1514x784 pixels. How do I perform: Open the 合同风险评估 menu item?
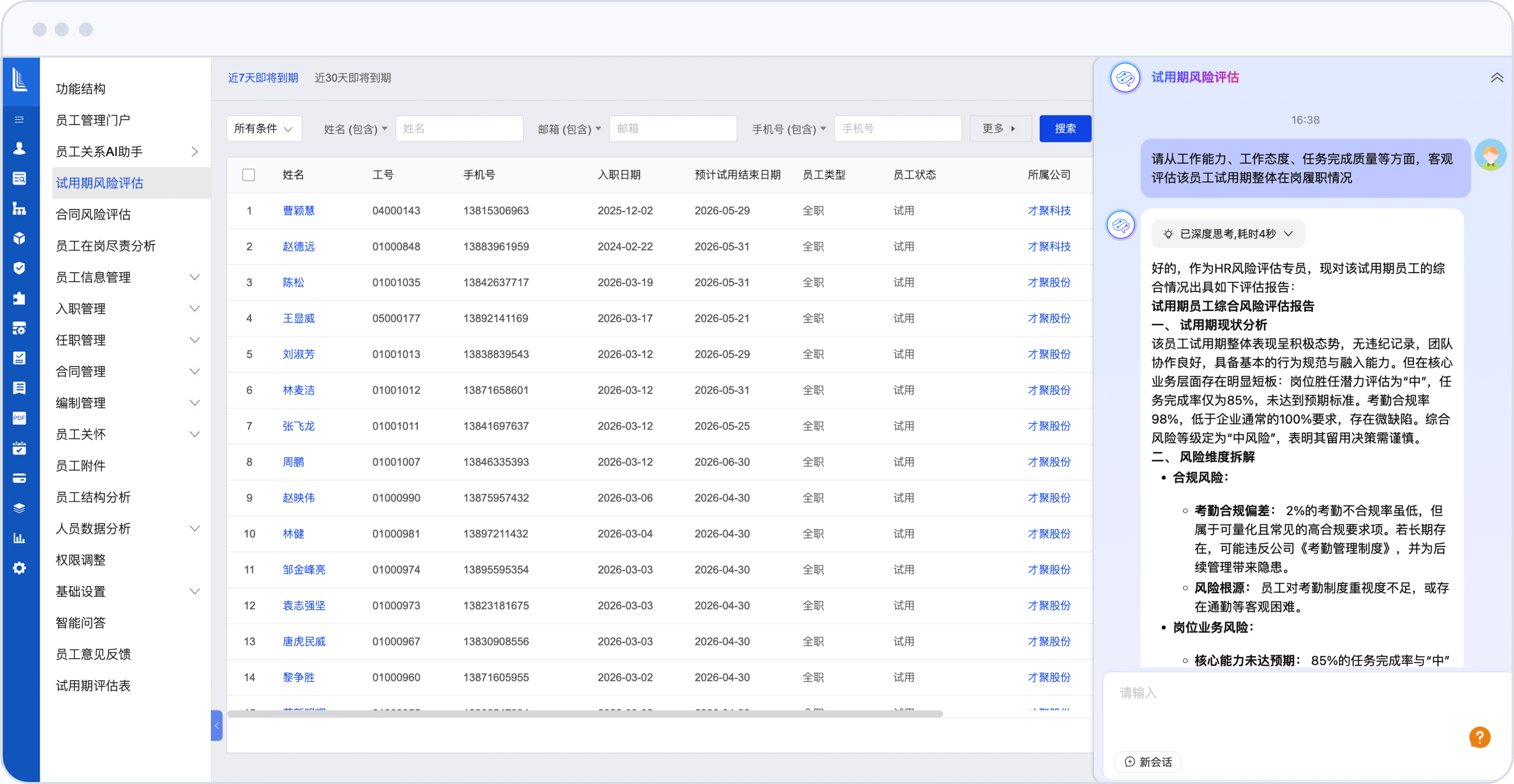coord(94,214)
